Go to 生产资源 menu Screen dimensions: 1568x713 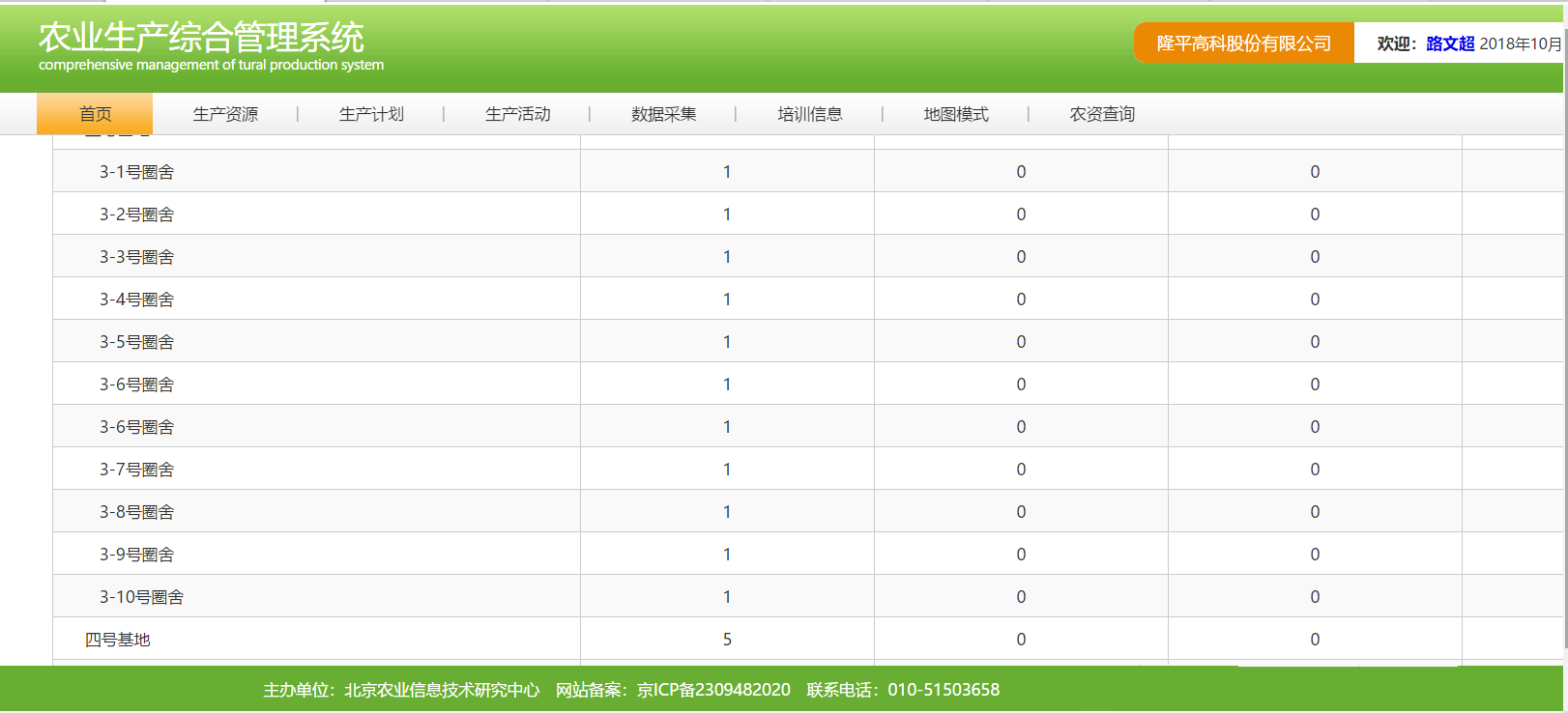click(x=225, y=114)
